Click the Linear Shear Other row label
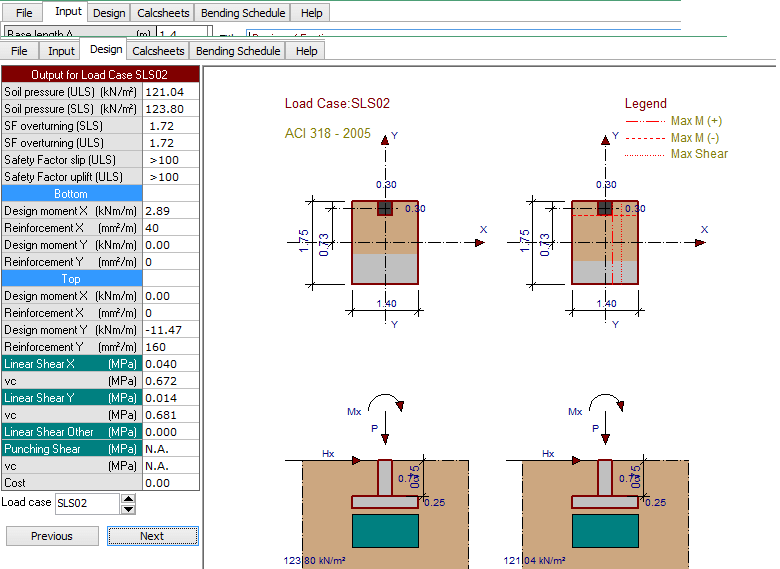Viewport: 780px width, 569px height. [x=72, y=432]
